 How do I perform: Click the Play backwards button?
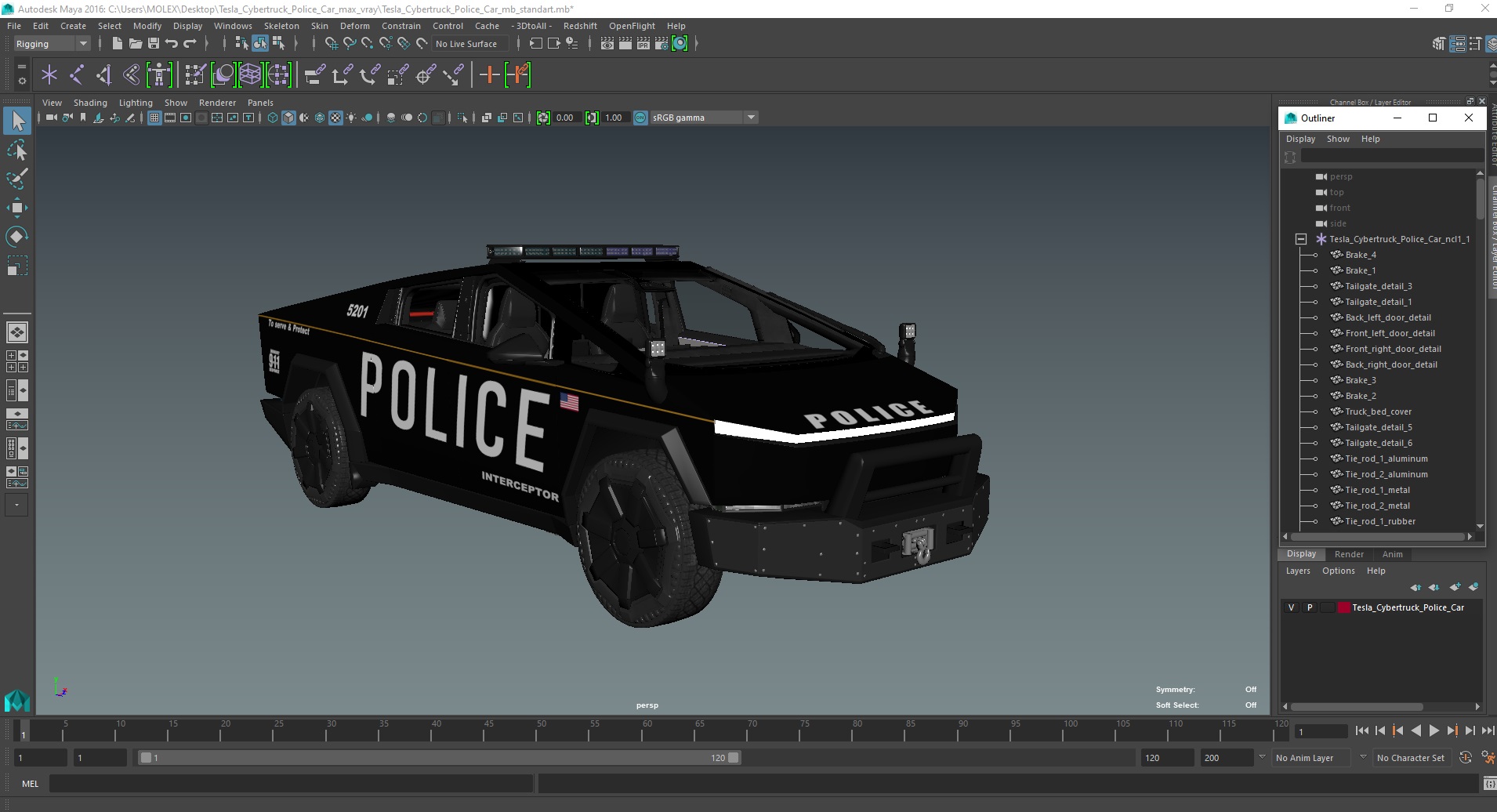pyautogui.click(x=1415, y=730)
